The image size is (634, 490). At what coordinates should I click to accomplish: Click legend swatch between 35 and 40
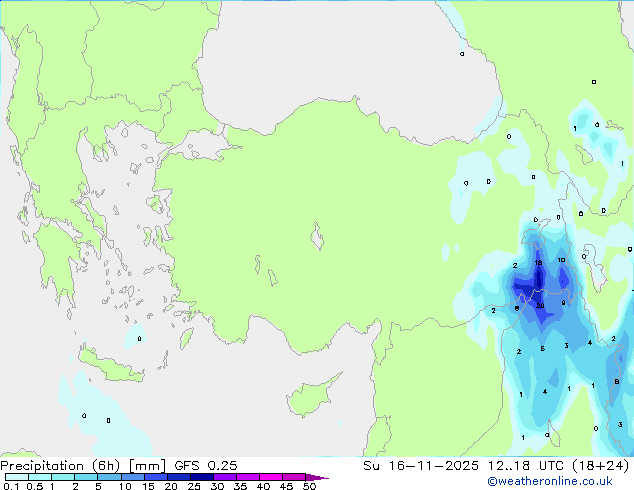pos(248,477)
